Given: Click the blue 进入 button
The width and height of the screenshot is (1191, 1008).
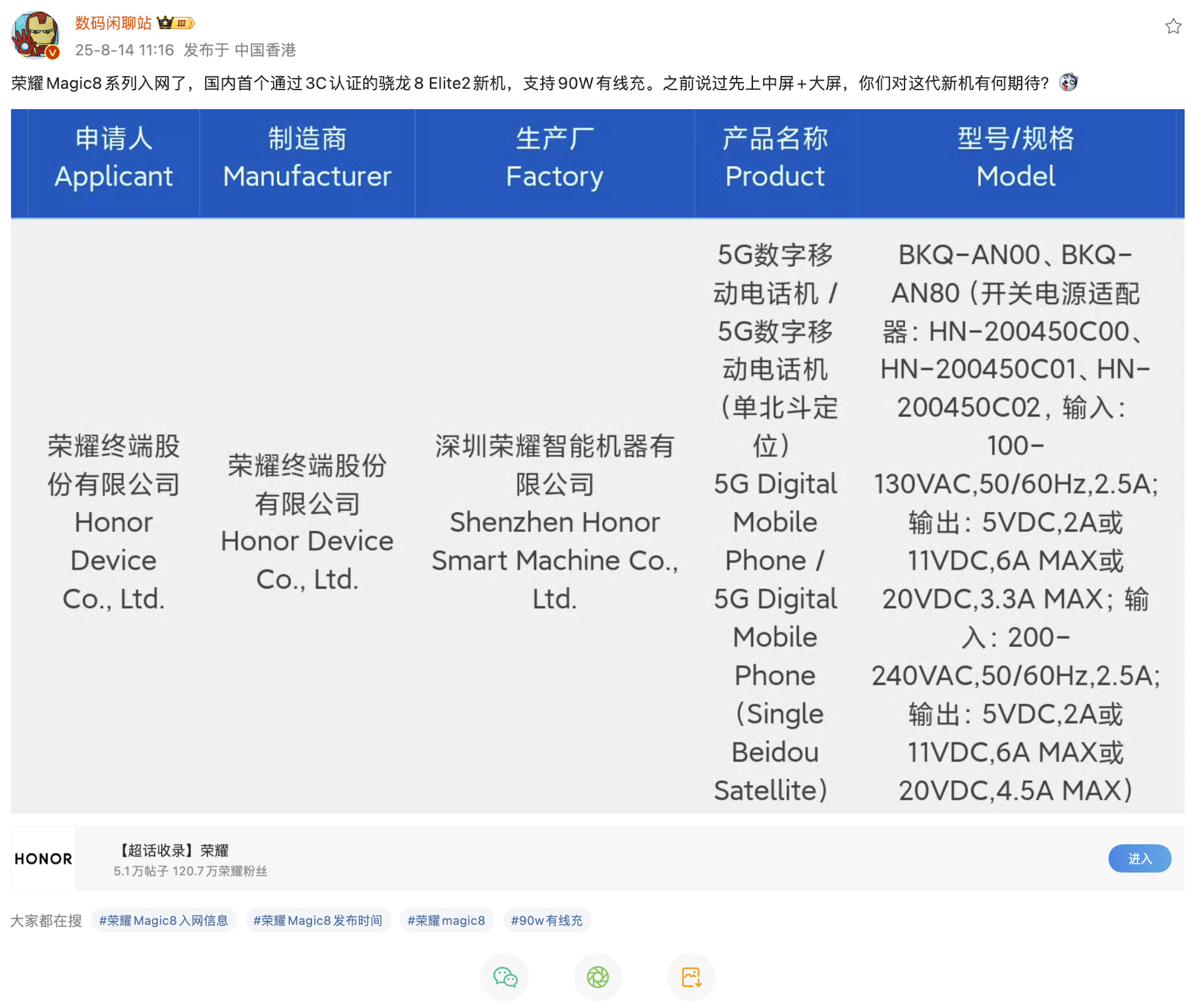Looking at the screenshot, I should [x=1140, y=858].
